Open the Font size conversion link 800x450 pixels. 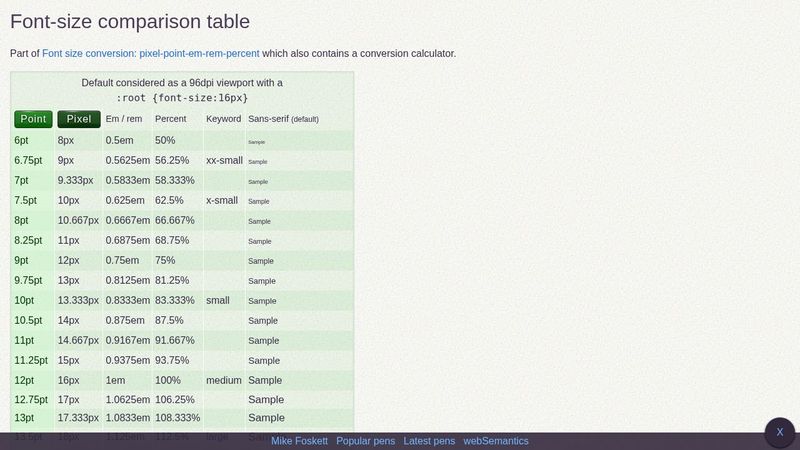(151, 54)
